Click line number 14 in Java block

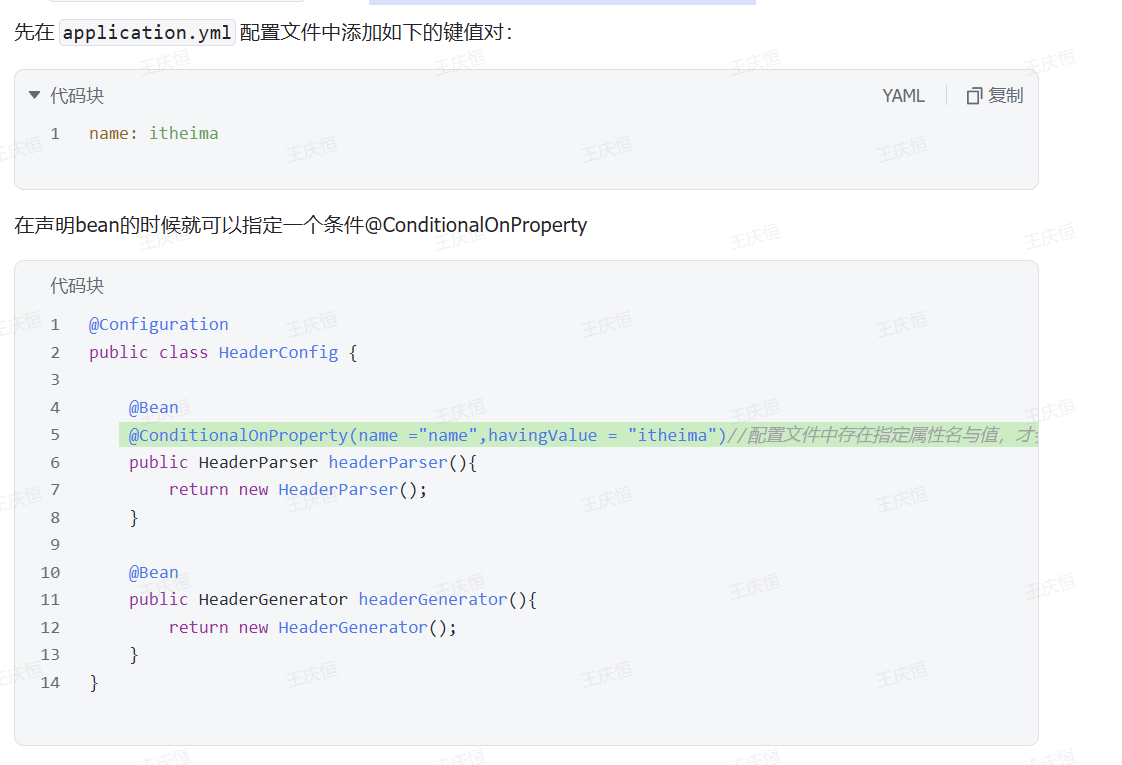click(50, 682)
